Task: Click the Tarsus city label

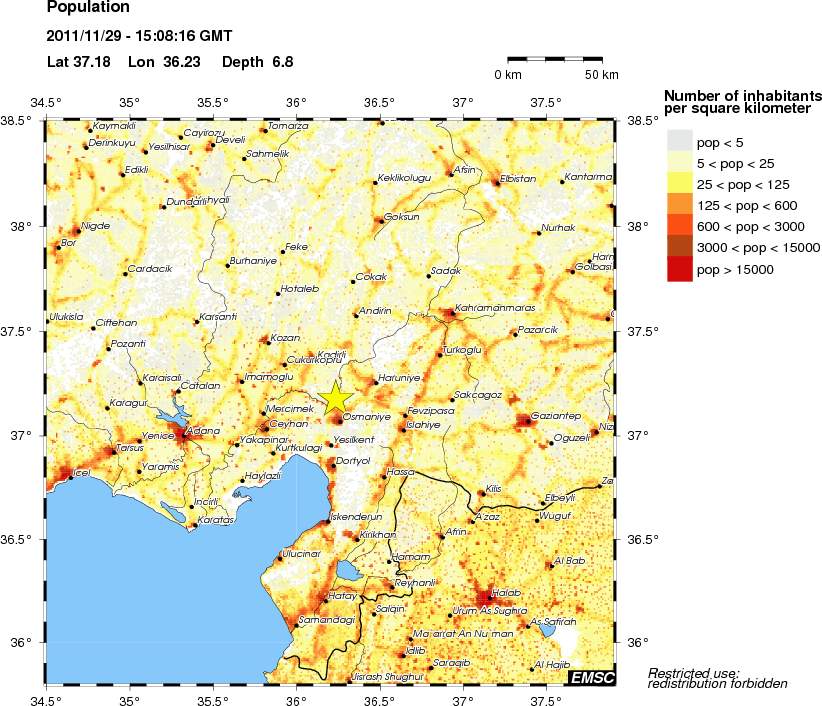Action: tap(102, 448)
